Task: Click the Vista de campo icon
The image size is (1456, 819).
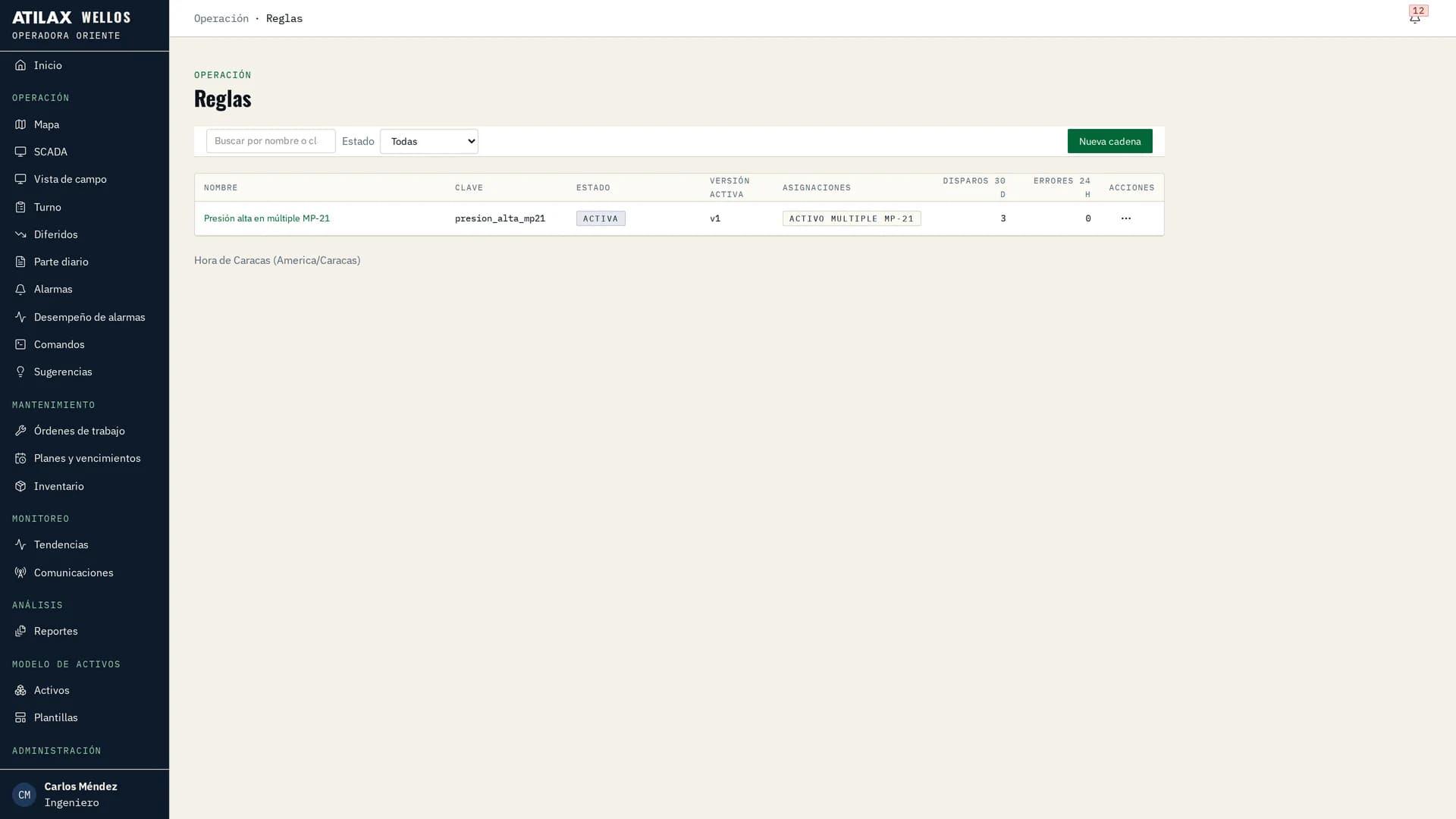Action: (x=20, y=179)
